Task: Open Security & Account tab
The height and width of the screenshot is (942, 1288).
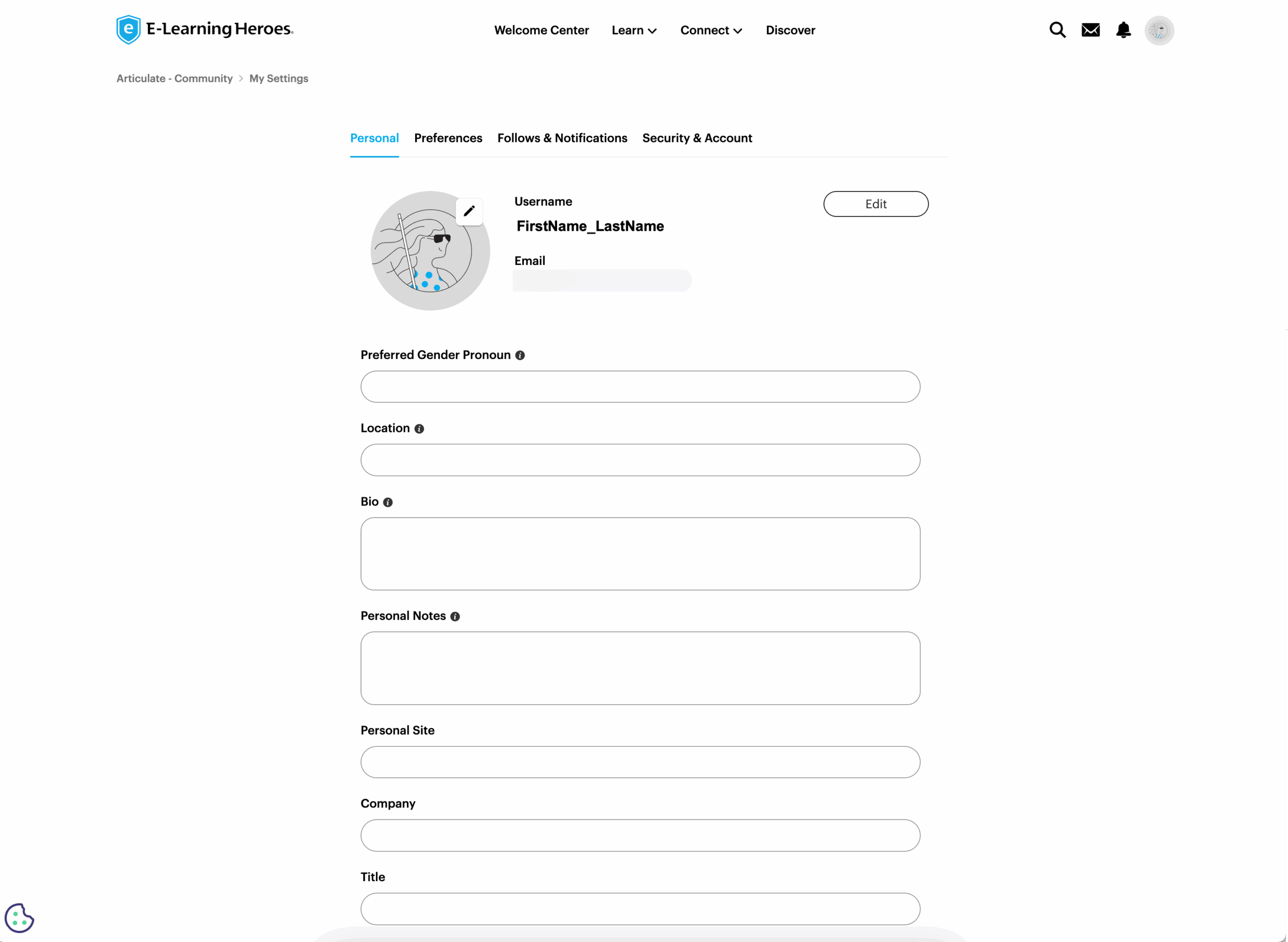Action: tap(696, 138)
